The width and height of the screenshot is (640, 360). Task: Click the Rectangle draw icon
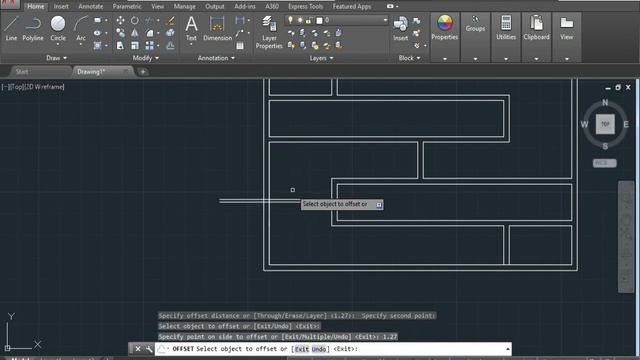point(97,20)
